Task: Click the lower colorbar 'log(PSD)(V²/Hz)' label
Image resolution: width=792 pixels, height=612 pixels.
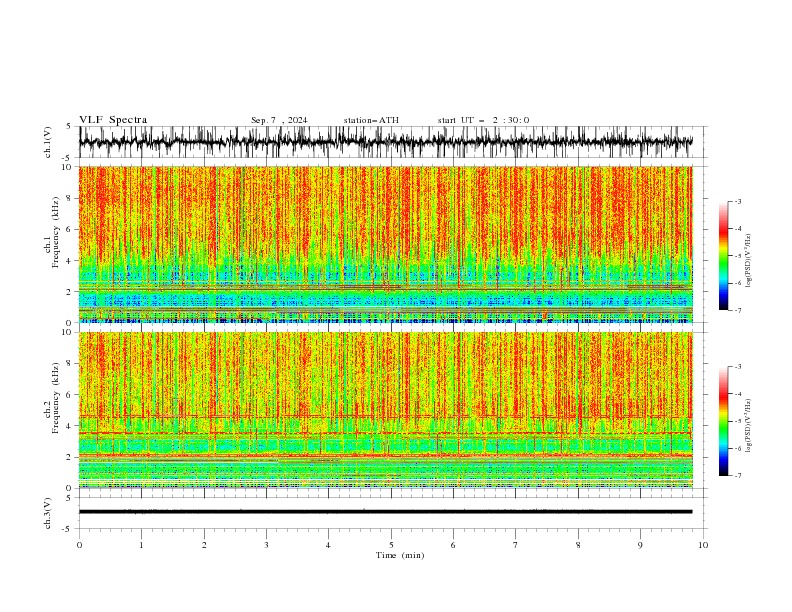Action: (x=749, y=426)
